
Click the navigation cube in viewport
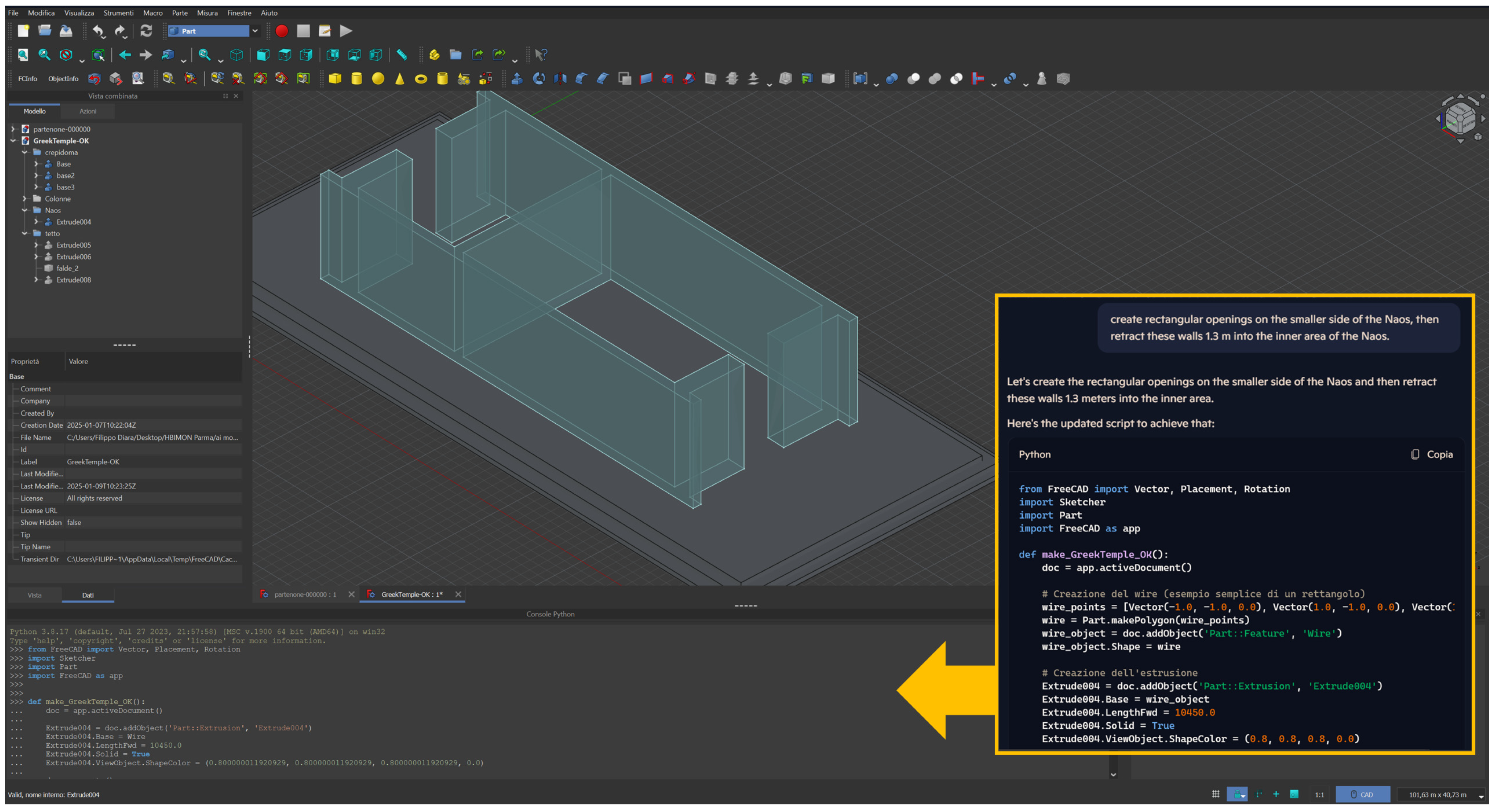[x=1460, y=119]
